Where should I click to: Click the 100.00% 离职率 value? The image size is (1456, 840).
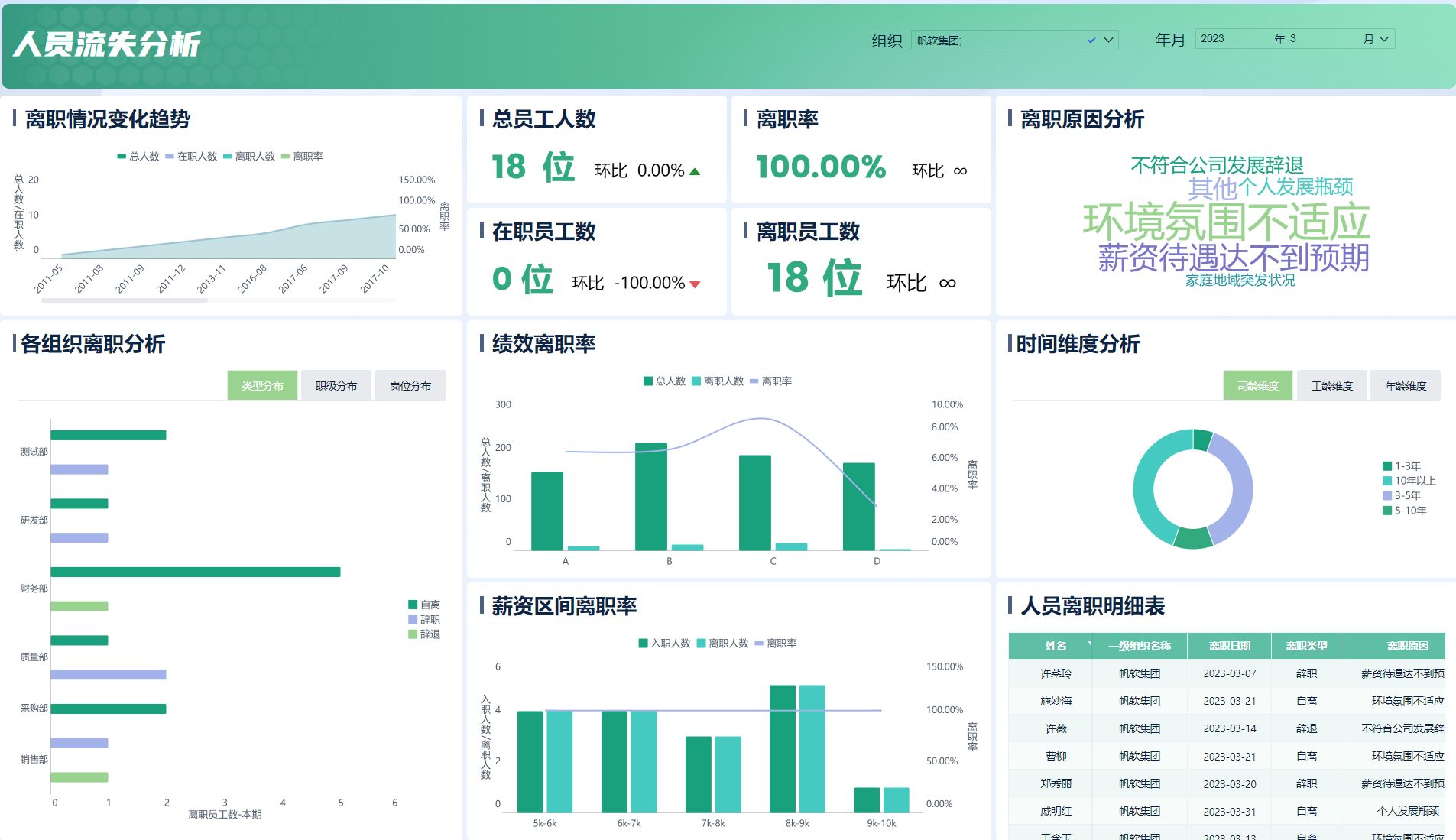tap(821, 167)
